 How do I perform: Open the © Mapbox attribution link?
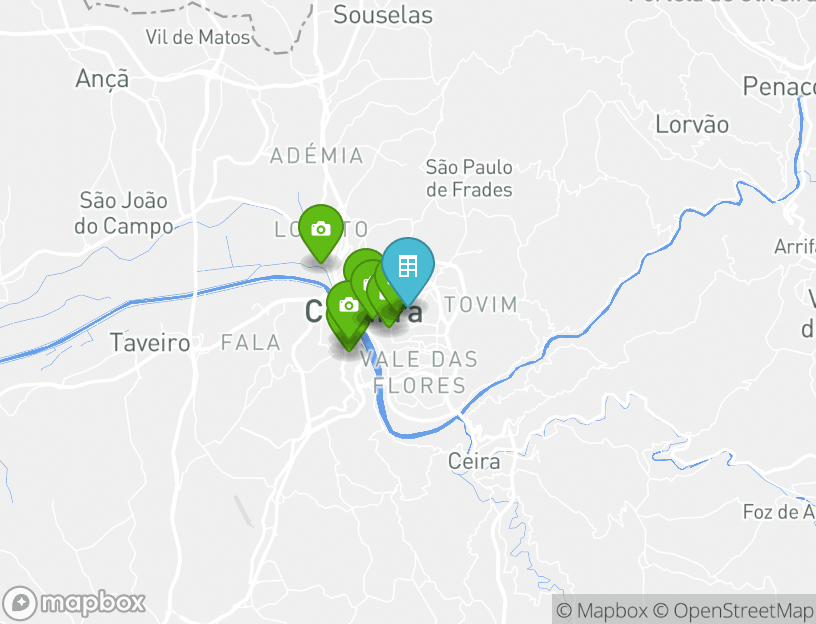602,610
